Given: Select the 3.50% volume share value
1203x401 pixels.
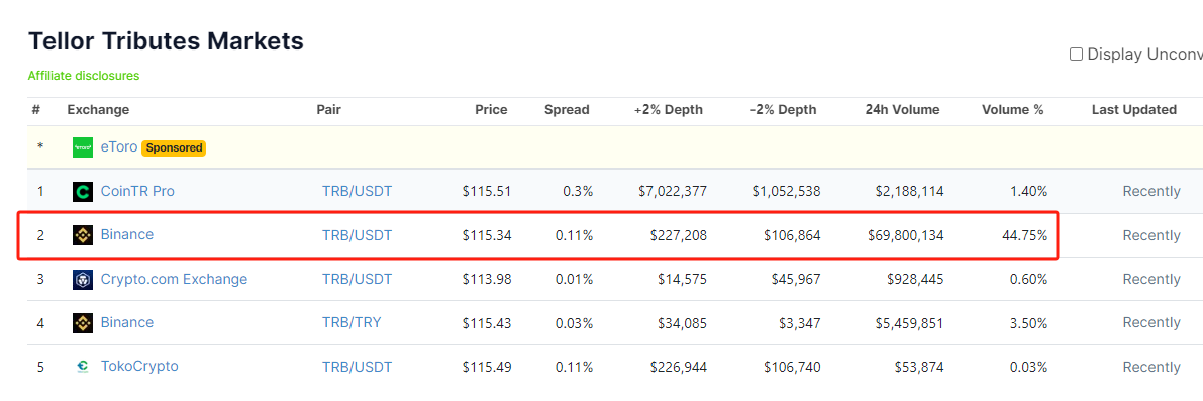Looking at the screenshot, I should point(1028,322).
